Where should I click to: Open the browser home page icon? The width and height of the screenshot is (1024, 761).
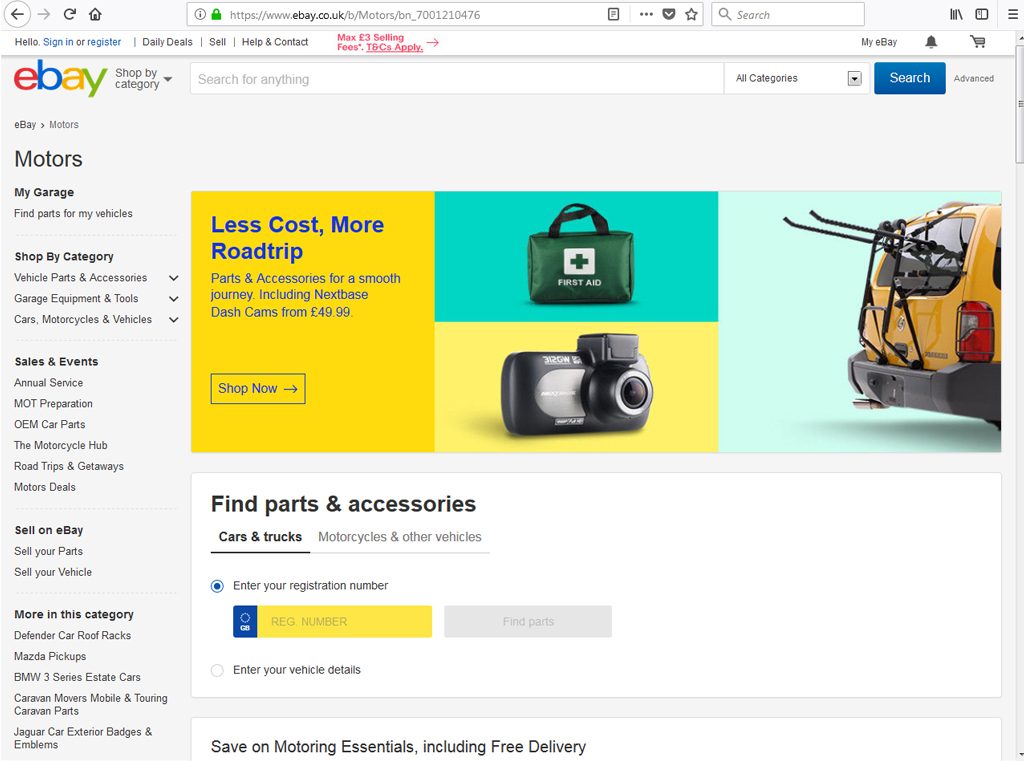coord(95,14)
